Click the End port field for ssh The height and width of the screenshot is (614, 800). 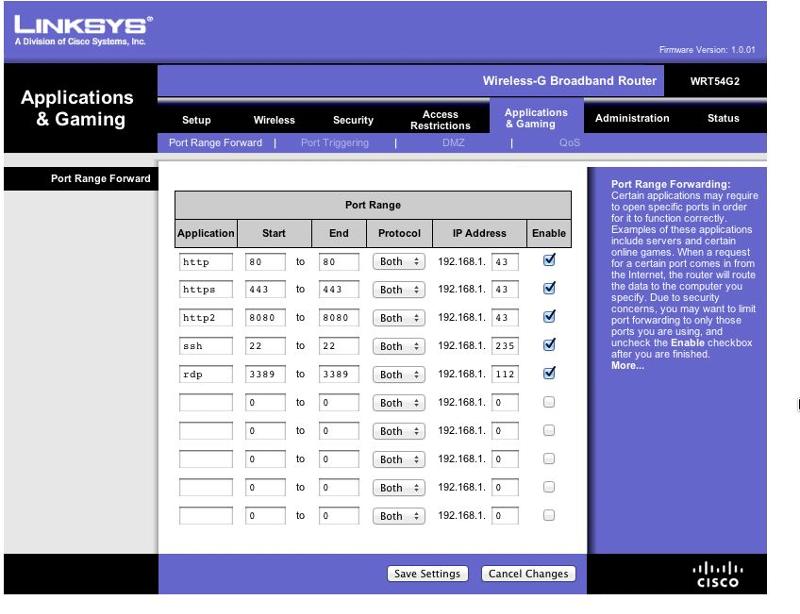tap(338, 347)
